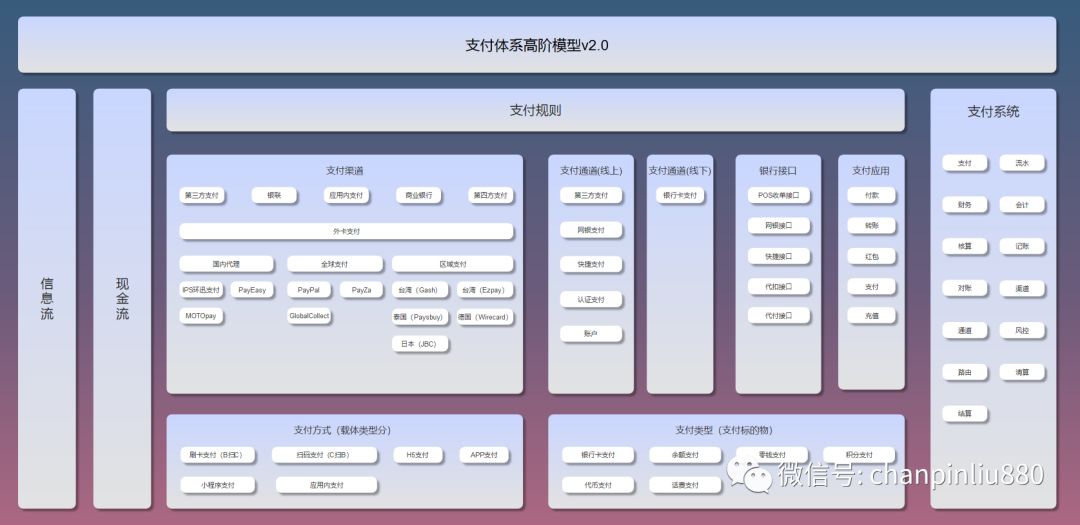Click the 代付接口 box
Viewport: 1080px width, 525px height.
coord(778,315)
